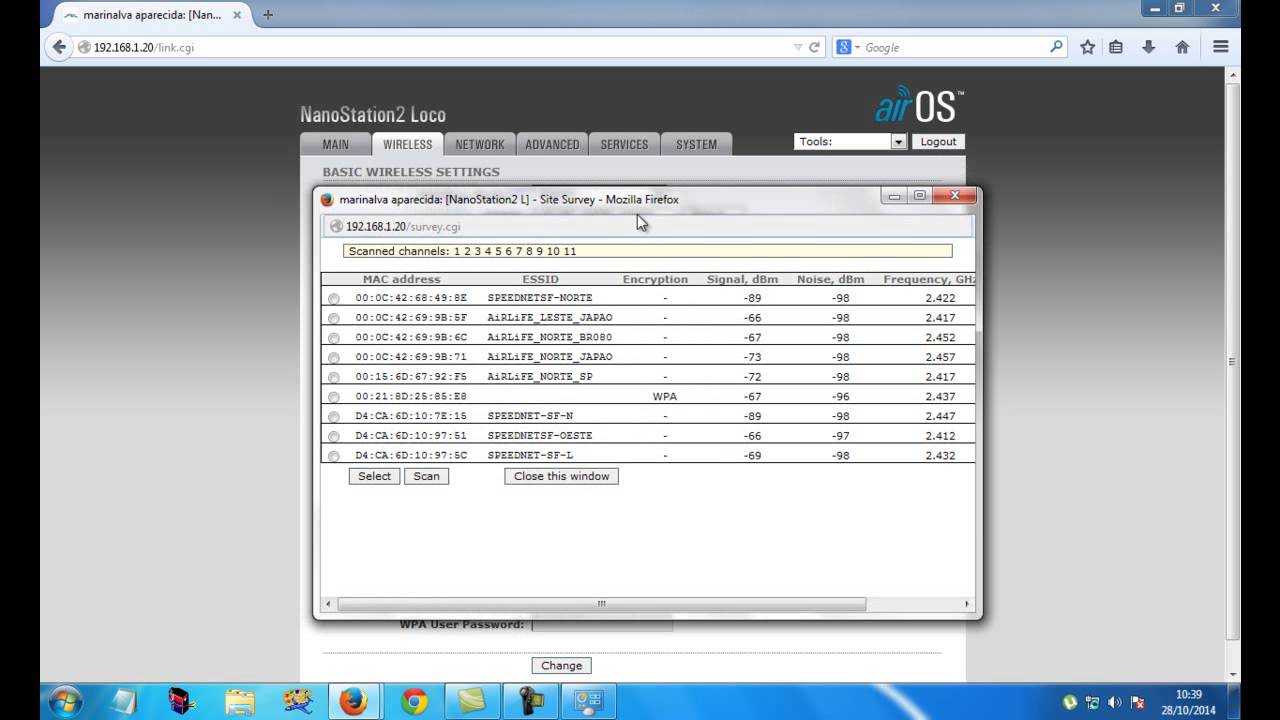Open the SYSTEM tab

(x=696, y=144)
